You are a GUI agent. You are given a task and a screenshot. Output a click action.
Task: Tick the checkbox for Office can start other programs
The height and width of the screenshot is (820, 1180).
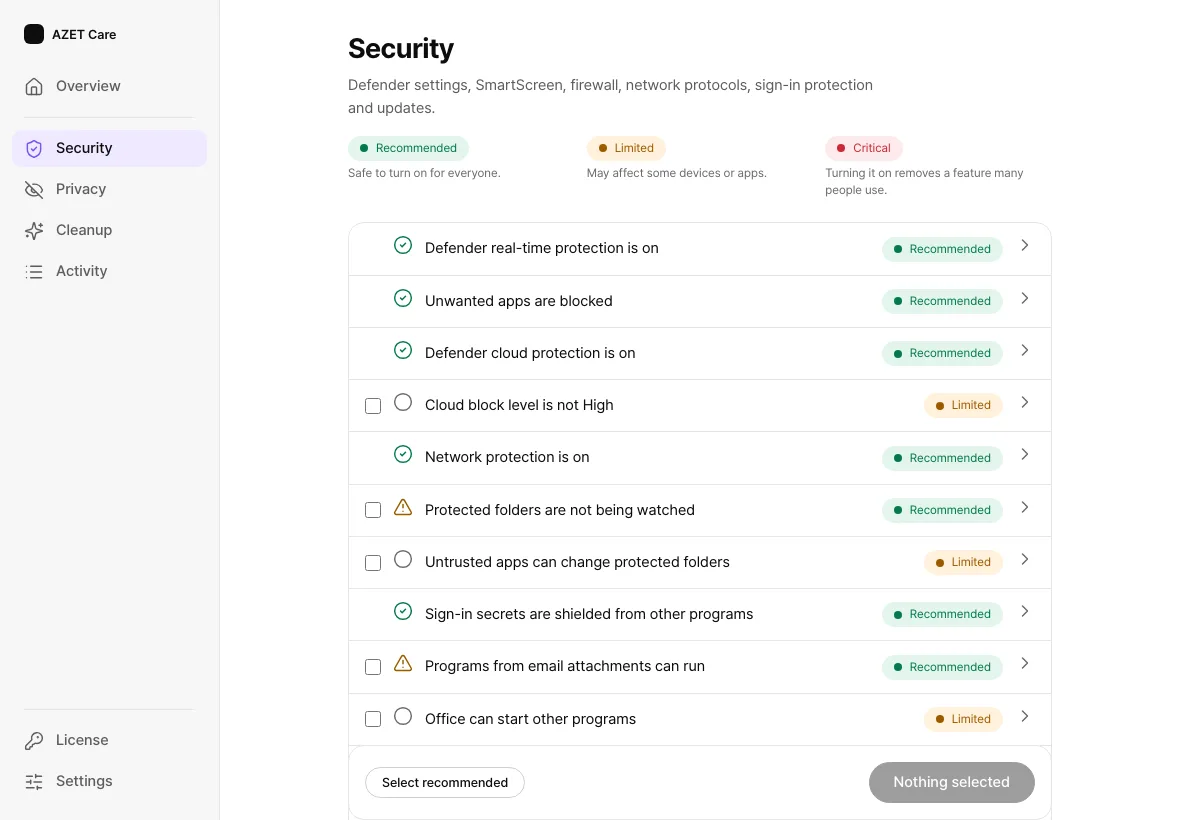tap(373, 719)
